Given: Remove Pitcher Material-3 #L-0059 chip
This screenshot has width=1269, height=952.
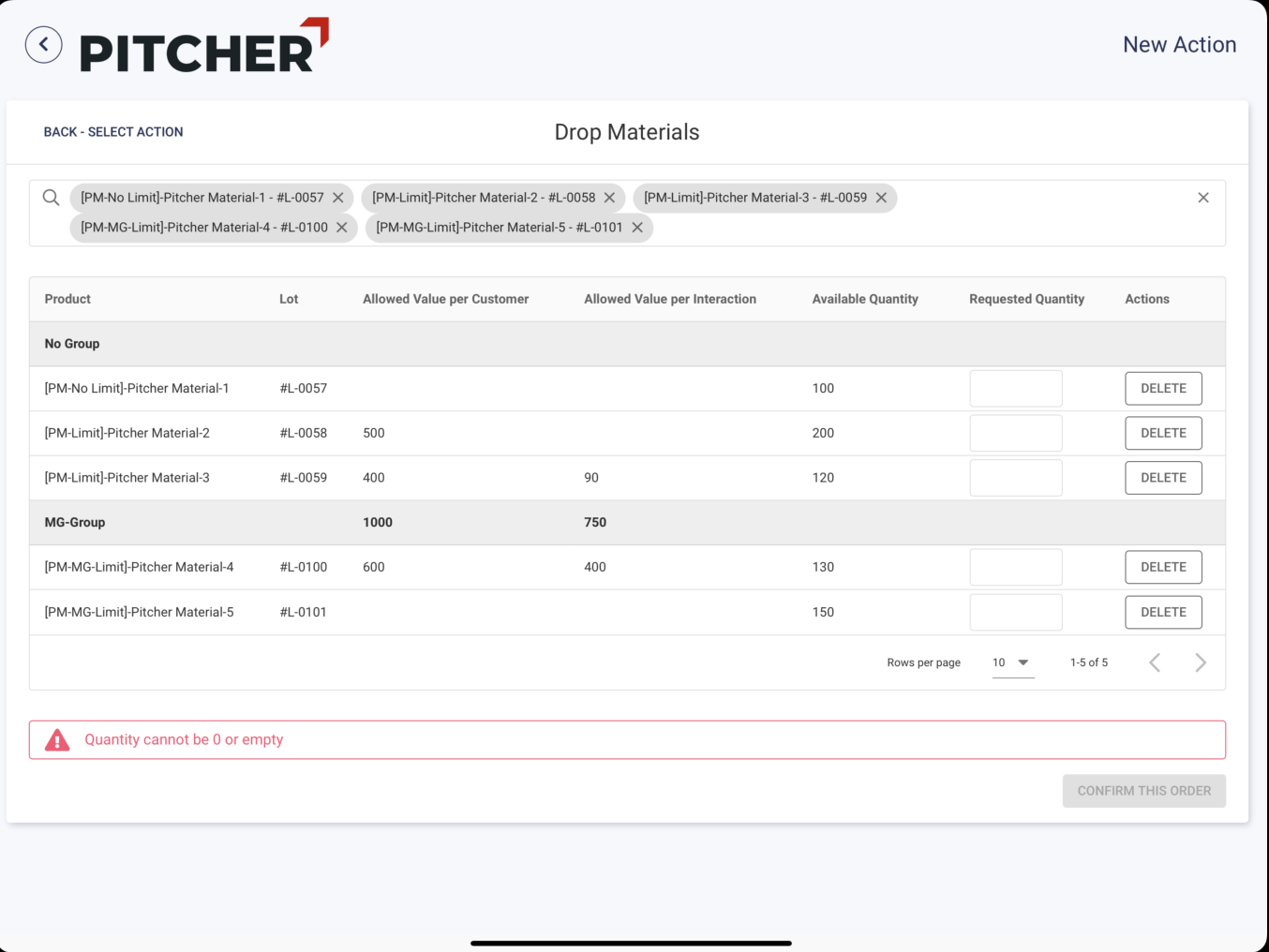Looking at the screenshot, I should (x=881, y=198).
